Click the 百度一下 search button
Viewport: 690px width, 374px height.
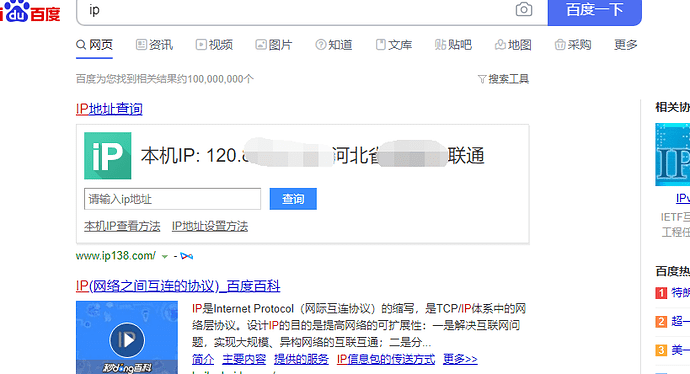pos(595,11)
